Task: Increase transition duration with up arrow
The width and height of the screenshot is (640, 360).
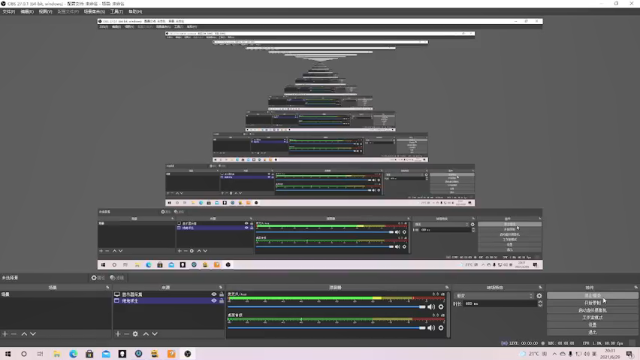Action: 540,302
